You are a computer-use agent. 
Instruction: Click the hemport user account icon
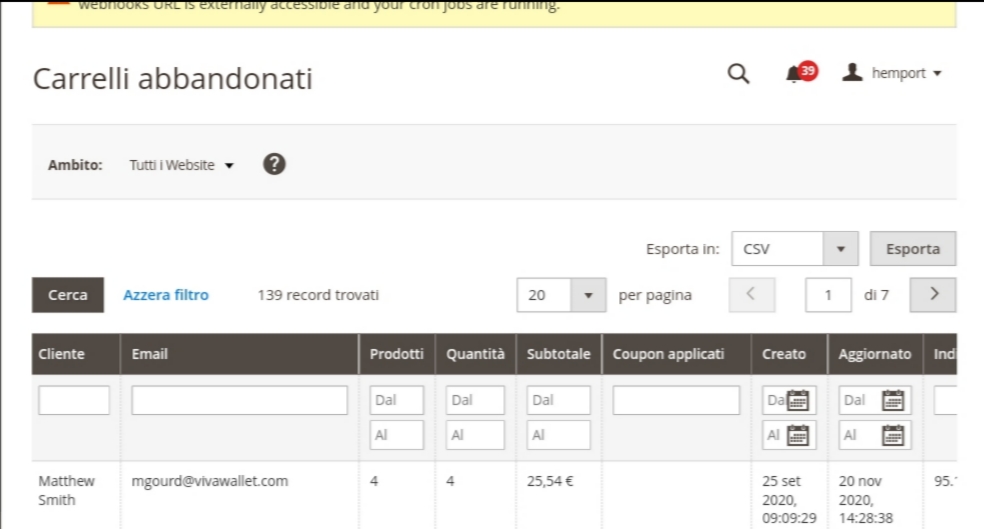pyautogui.click(x=852, y=73)
